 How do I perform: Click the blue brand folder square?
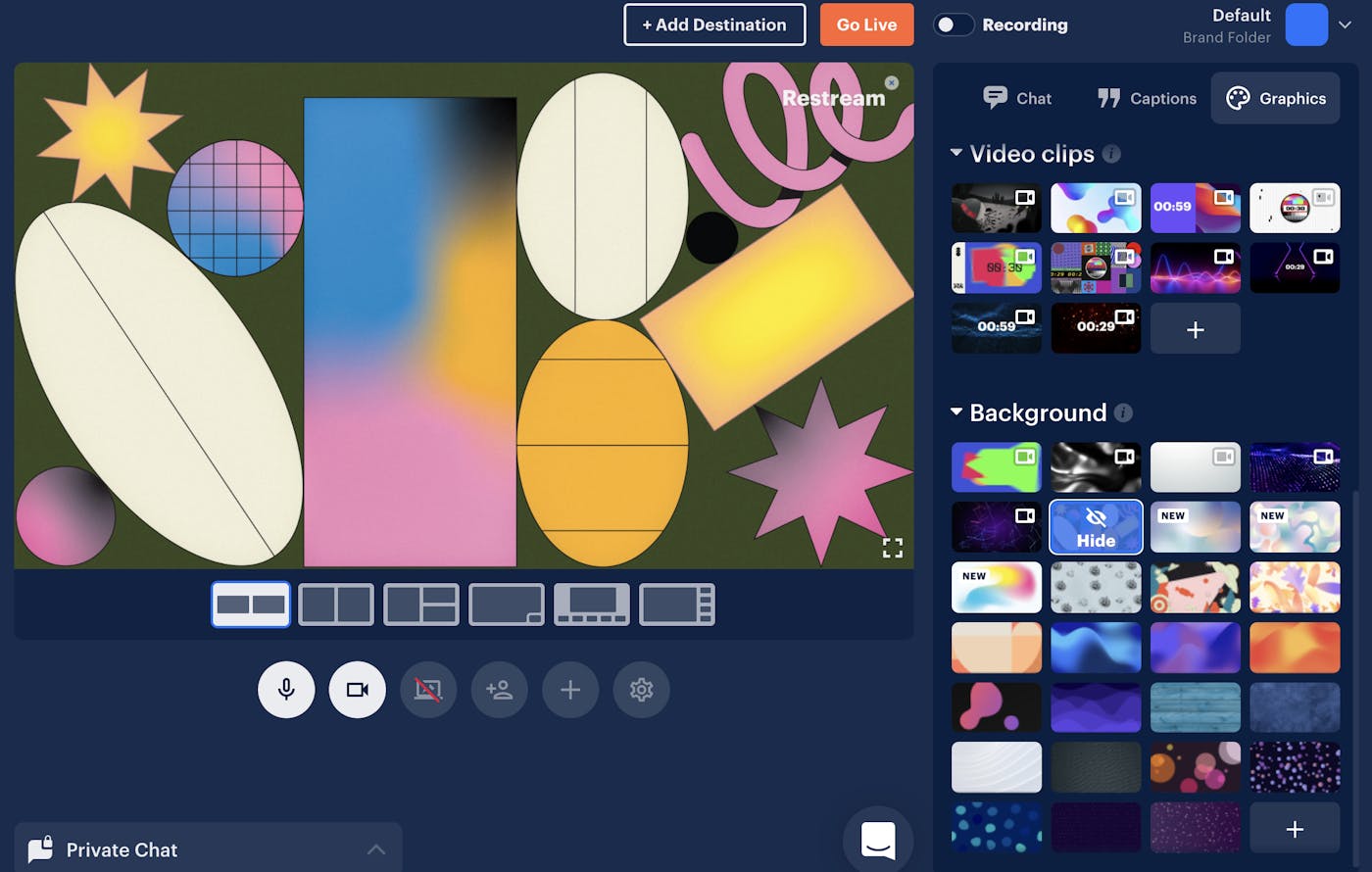[x=1306, y=24]
